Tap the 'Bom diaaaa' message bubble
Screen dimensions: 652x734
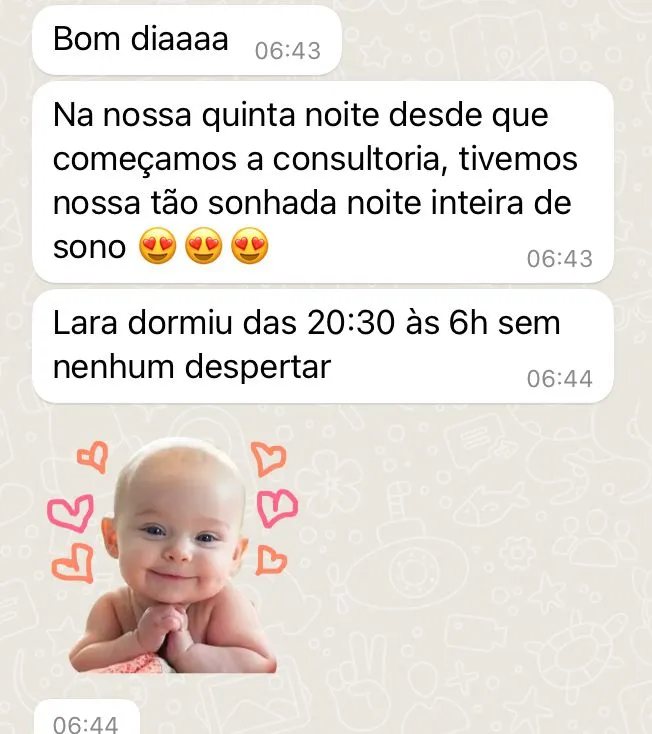(187, 40)
